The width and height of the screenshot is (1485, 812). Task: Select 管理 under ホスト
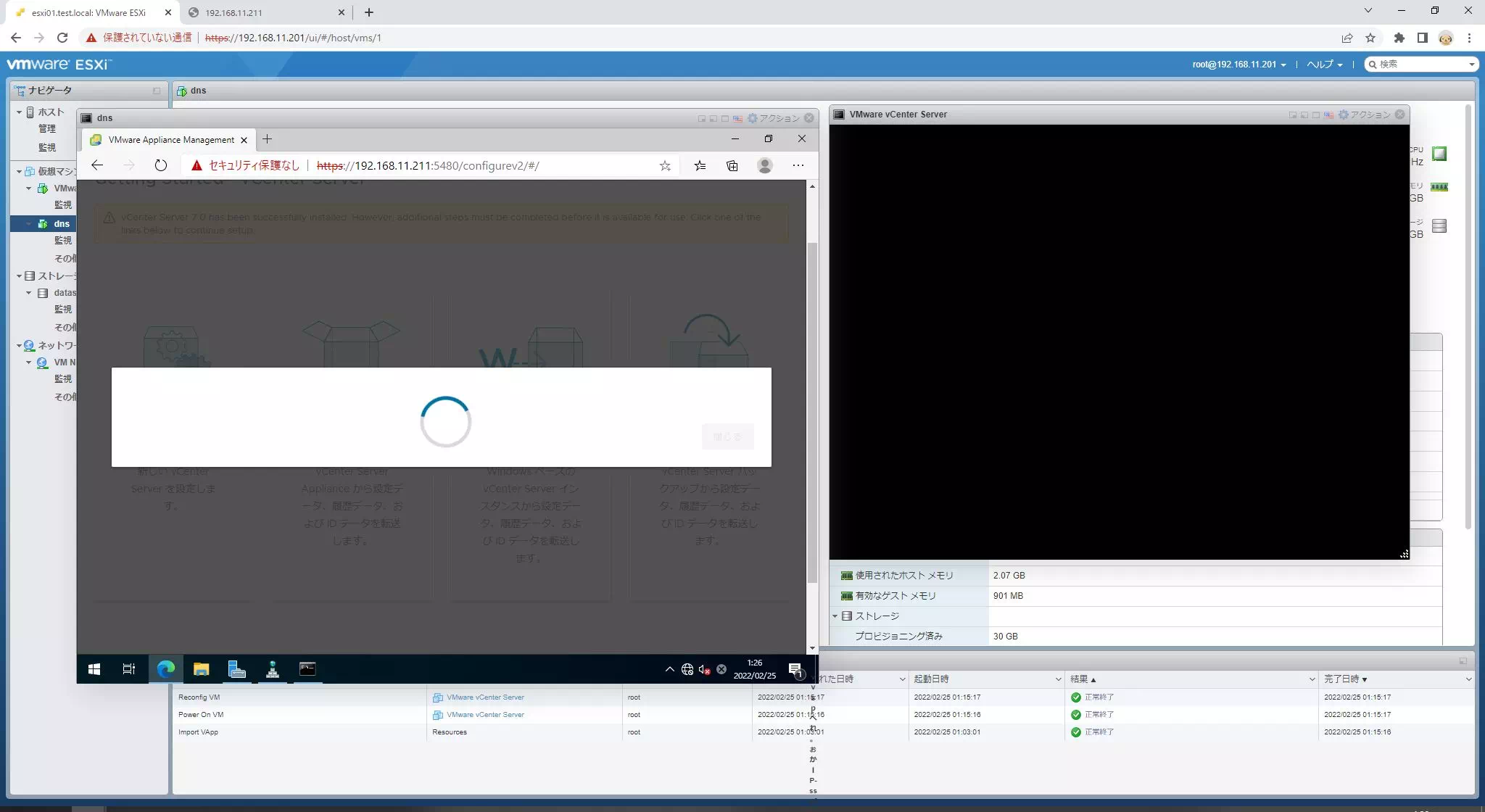coord(47,128)
